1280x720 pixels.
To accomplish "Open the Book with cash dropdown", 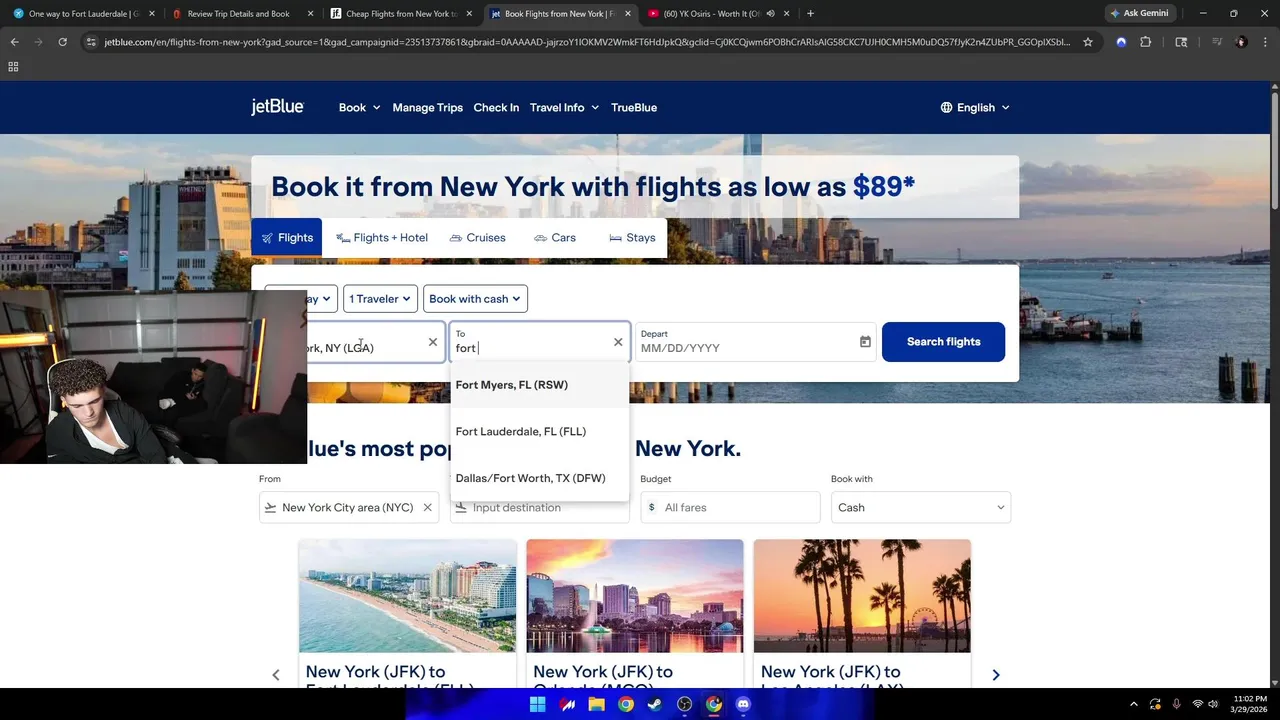I will (475, 299).
